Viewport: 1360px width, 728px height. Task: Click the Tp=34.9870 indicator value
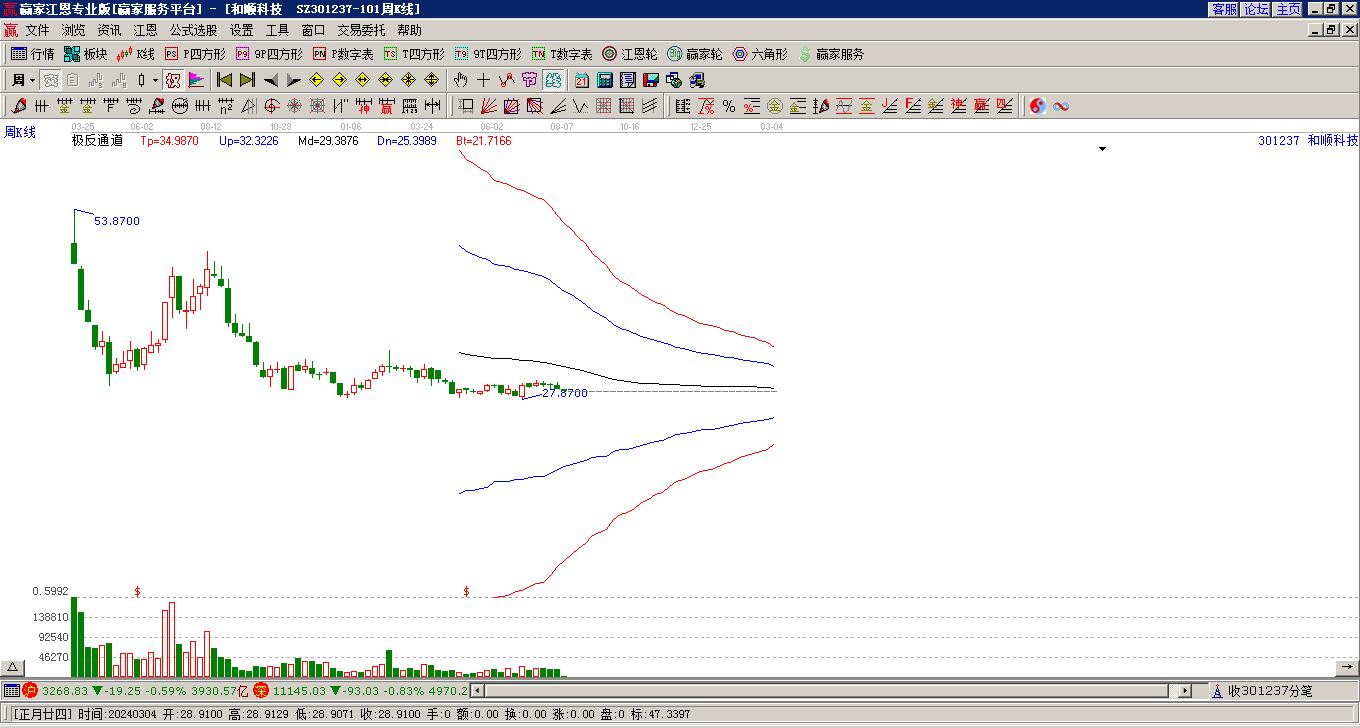coord(169,141)
